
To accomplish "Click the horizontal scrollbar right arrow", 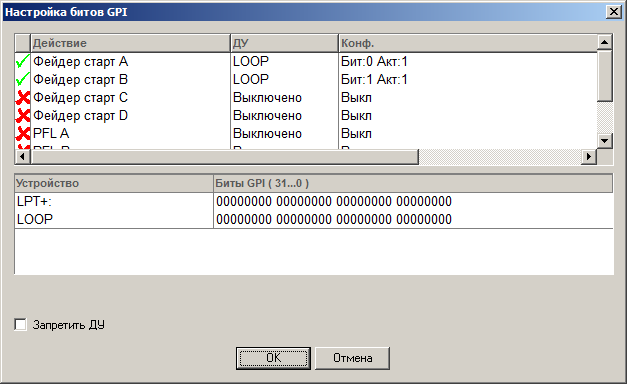I will click(589, 156).
